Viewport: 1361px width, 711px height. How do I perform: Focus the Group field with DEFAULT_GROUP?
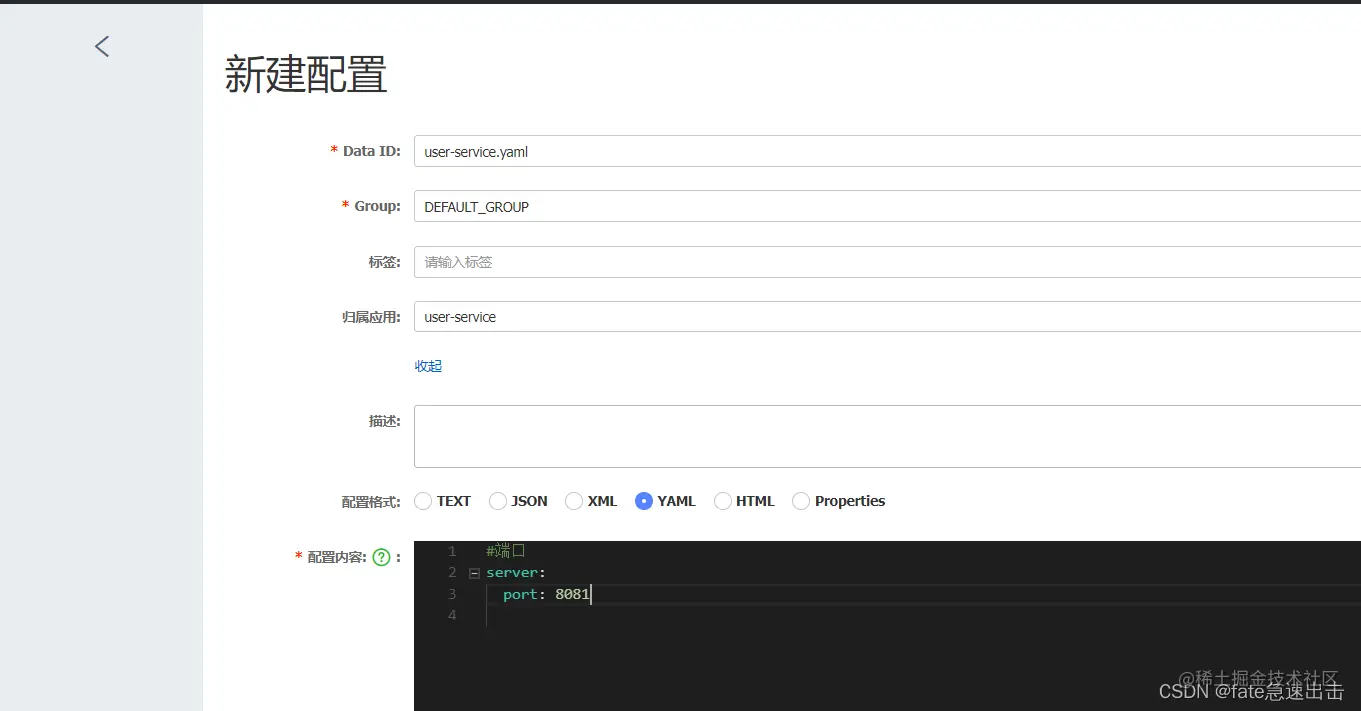[887, 206]
